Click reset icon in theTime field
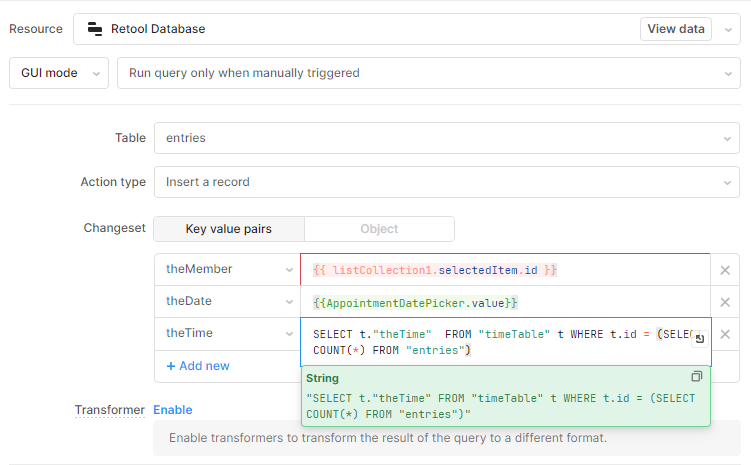The width and height of the screenshot is (751, 465). coord(700,339)
